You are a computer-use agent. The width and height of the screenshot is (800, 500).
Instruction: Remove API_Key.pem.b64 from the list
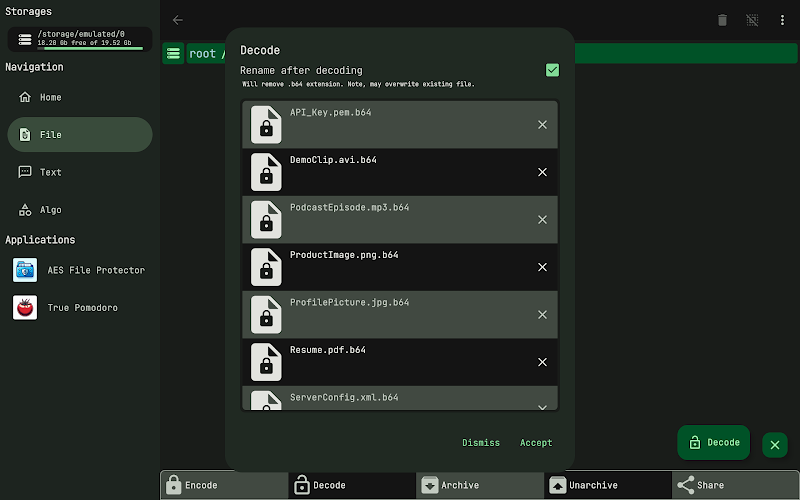click(542, 124)
